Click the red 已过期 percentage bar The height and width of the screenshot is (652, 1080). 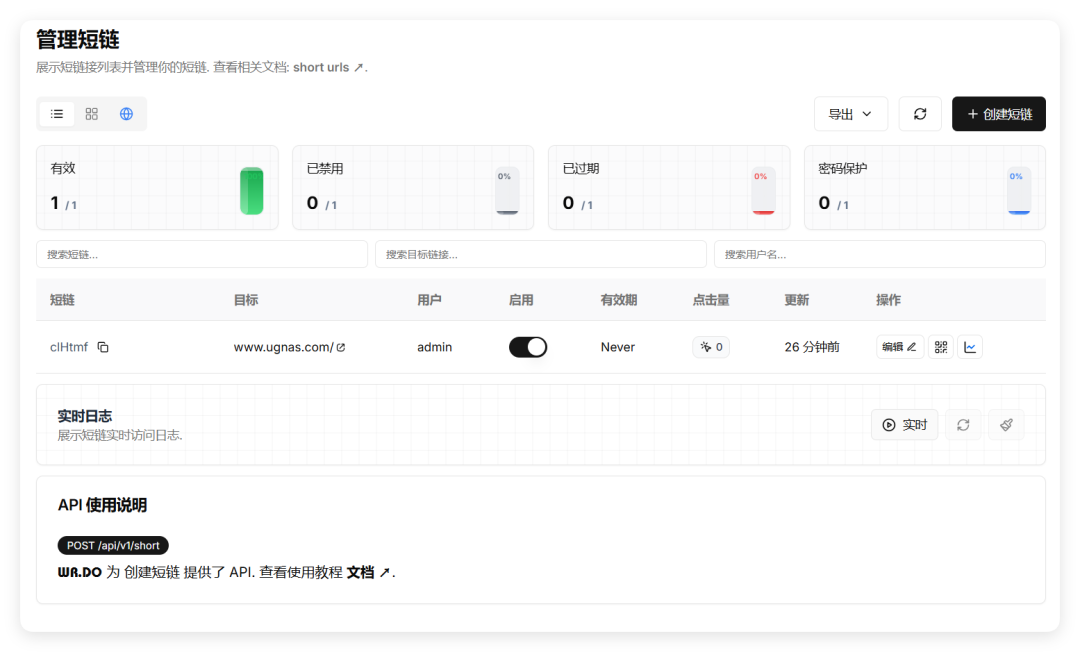[x=763, y=191]
